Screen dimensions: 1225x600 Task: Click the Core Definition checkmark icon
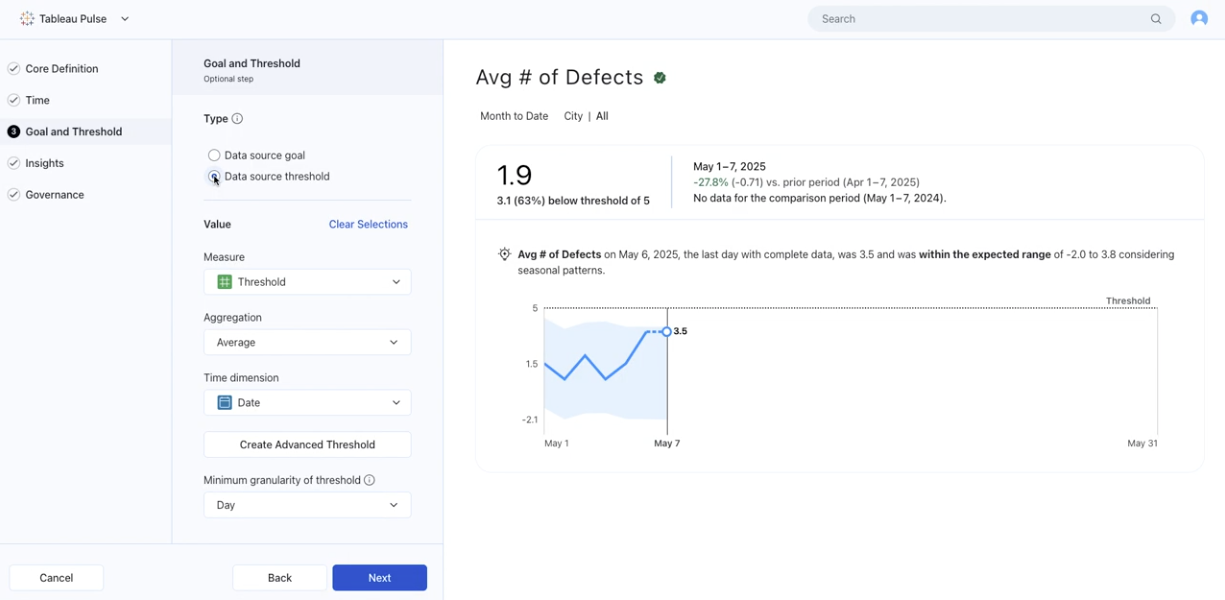[14, 69]
